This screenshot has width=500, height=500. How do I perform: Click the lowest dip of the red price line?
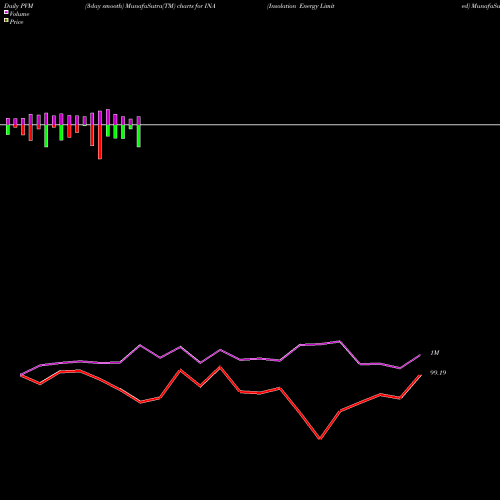(320, 439)
